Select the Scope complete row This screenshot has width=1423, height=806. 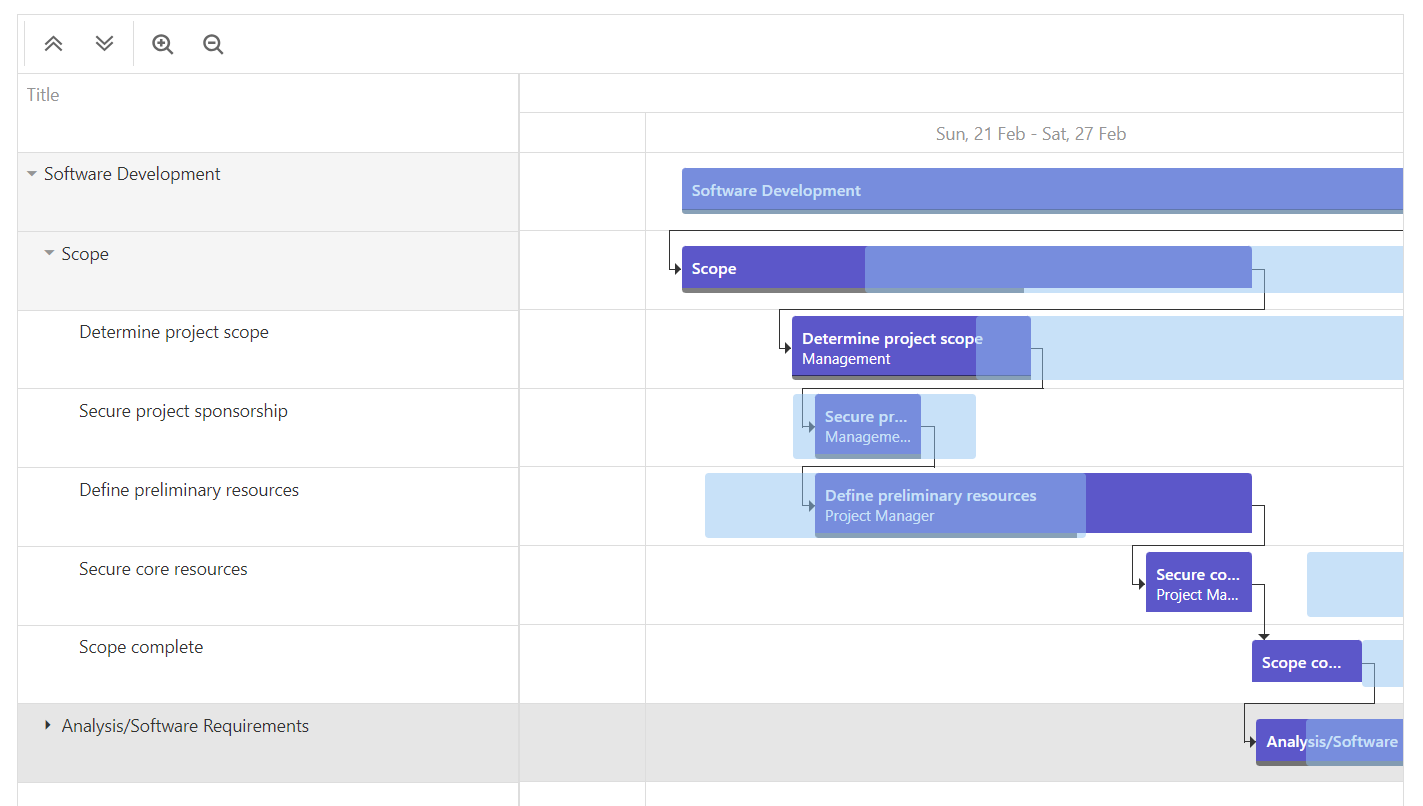141,648
